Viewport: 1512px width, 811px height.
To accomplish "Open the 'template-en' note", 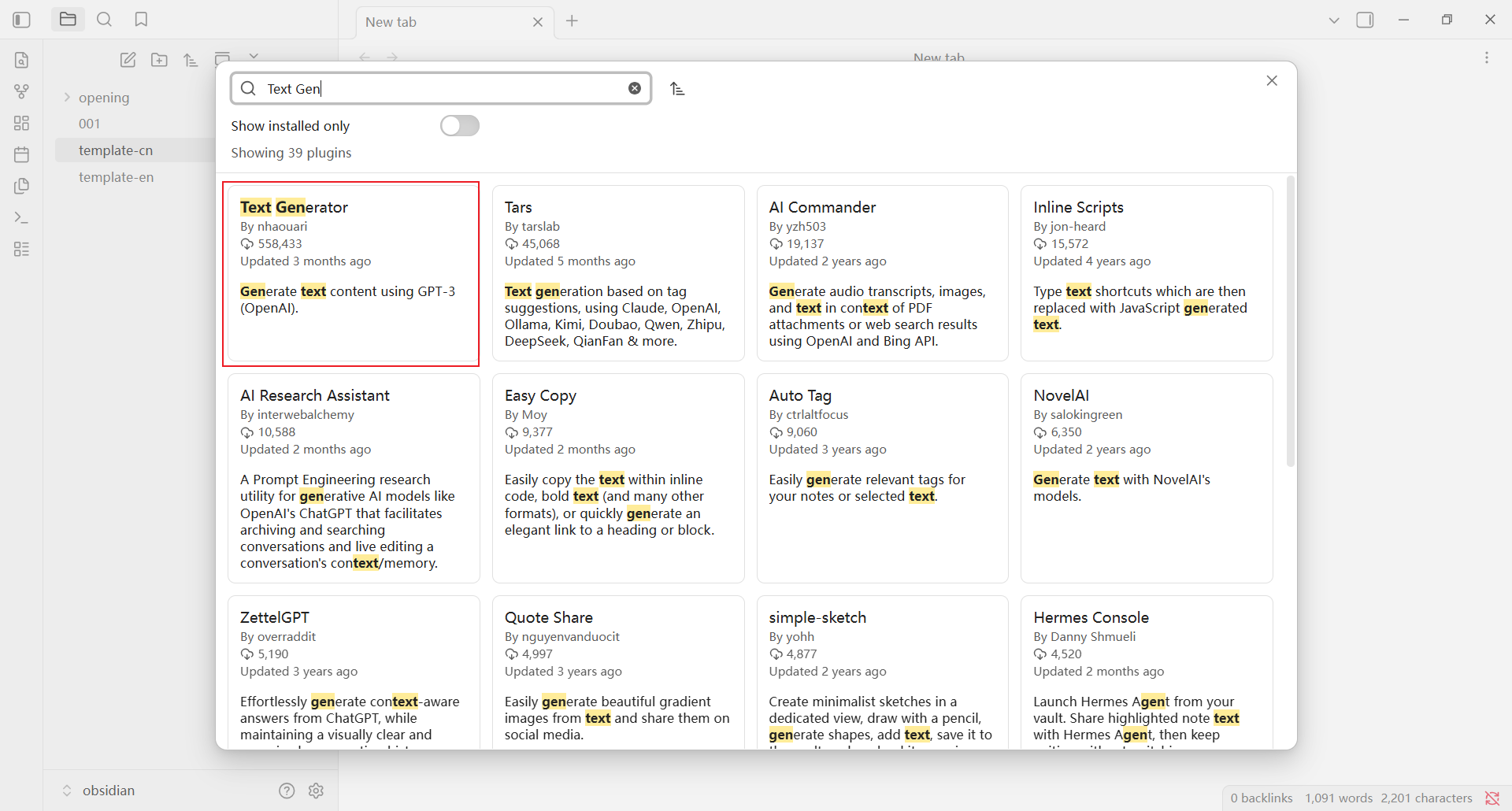I will click(x=117, y=177).
